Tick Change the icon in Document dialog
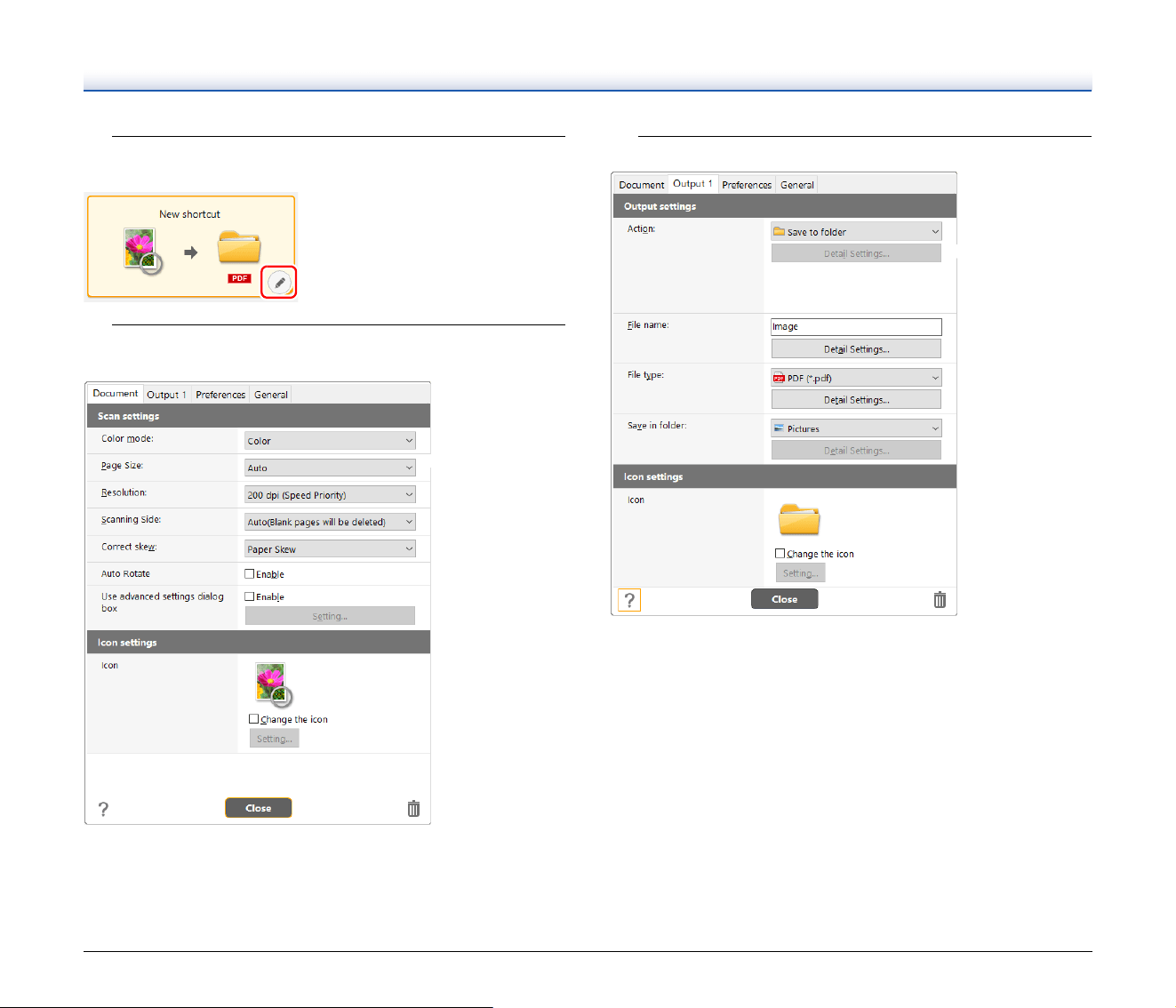This screenshot has height=1008, width=1176. click(x=254, y=719)
